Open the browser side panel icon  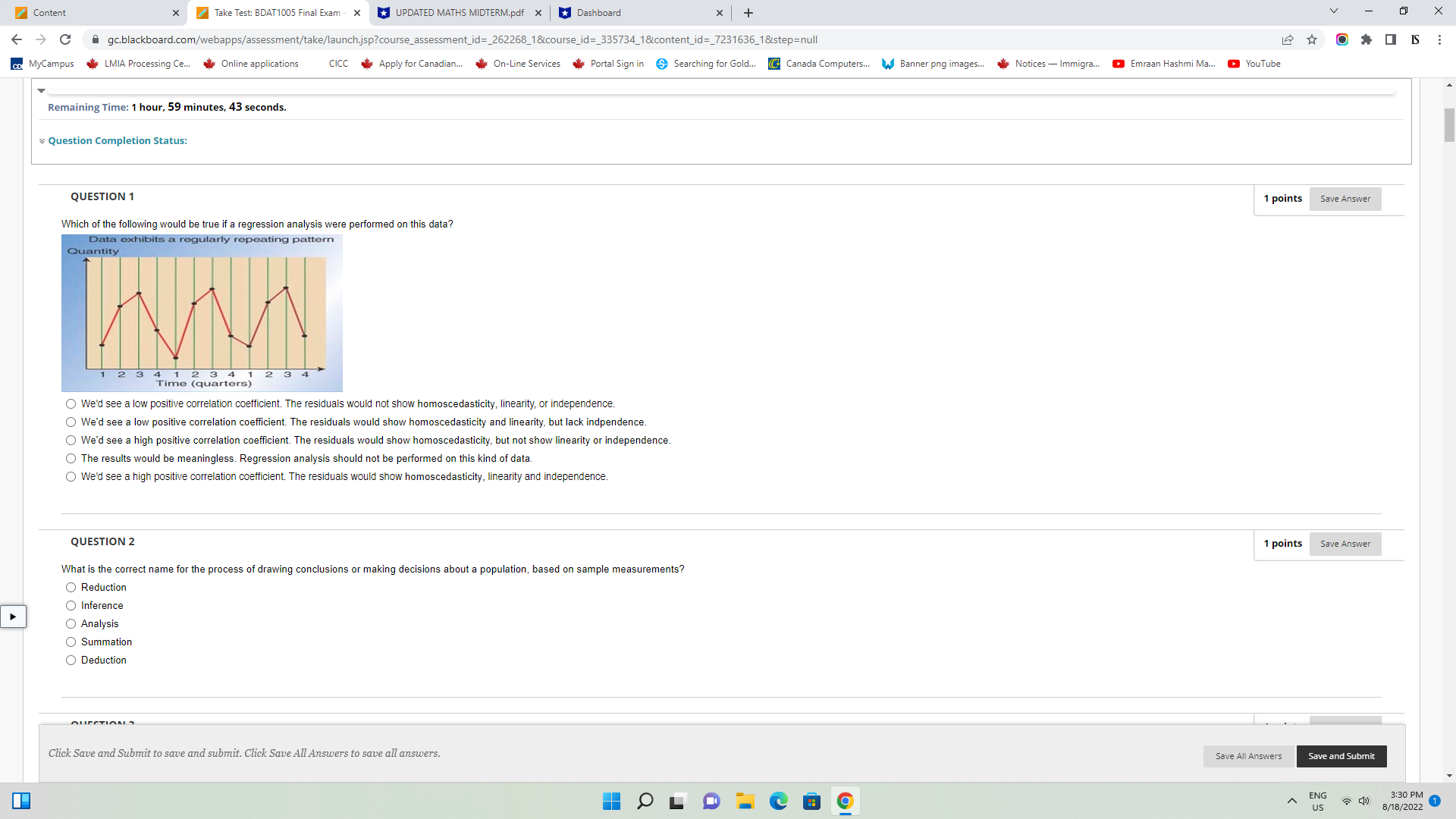(1391, 39)
